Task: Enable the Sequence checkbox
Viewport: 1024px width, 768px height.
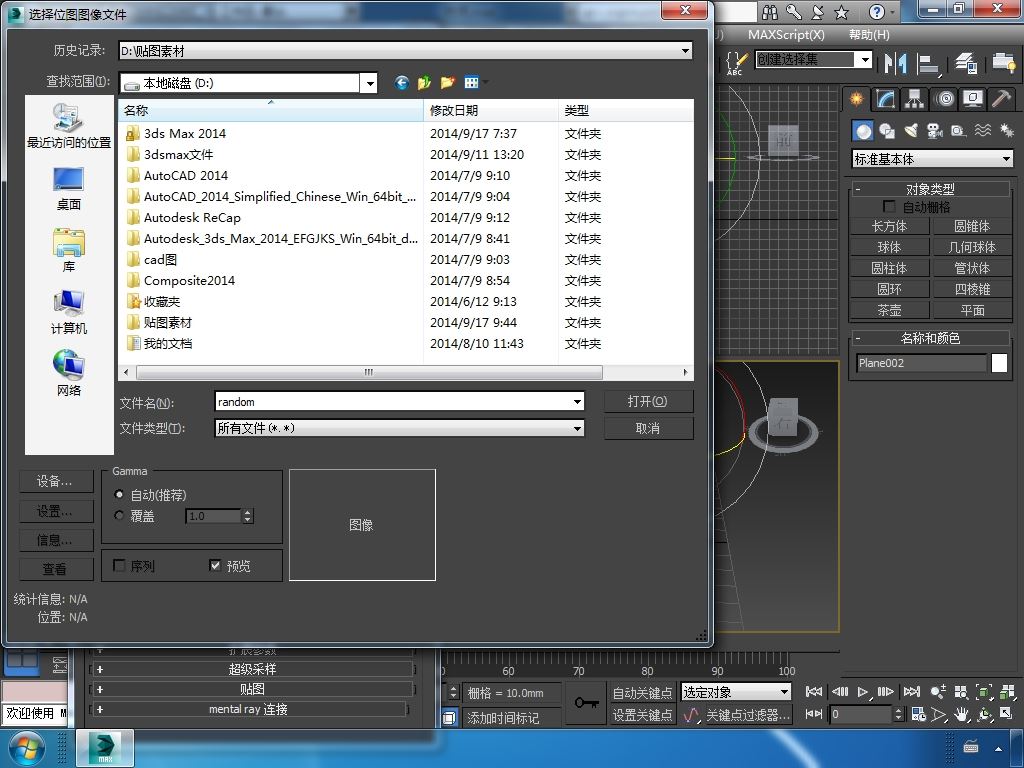Action: [119, 566]
